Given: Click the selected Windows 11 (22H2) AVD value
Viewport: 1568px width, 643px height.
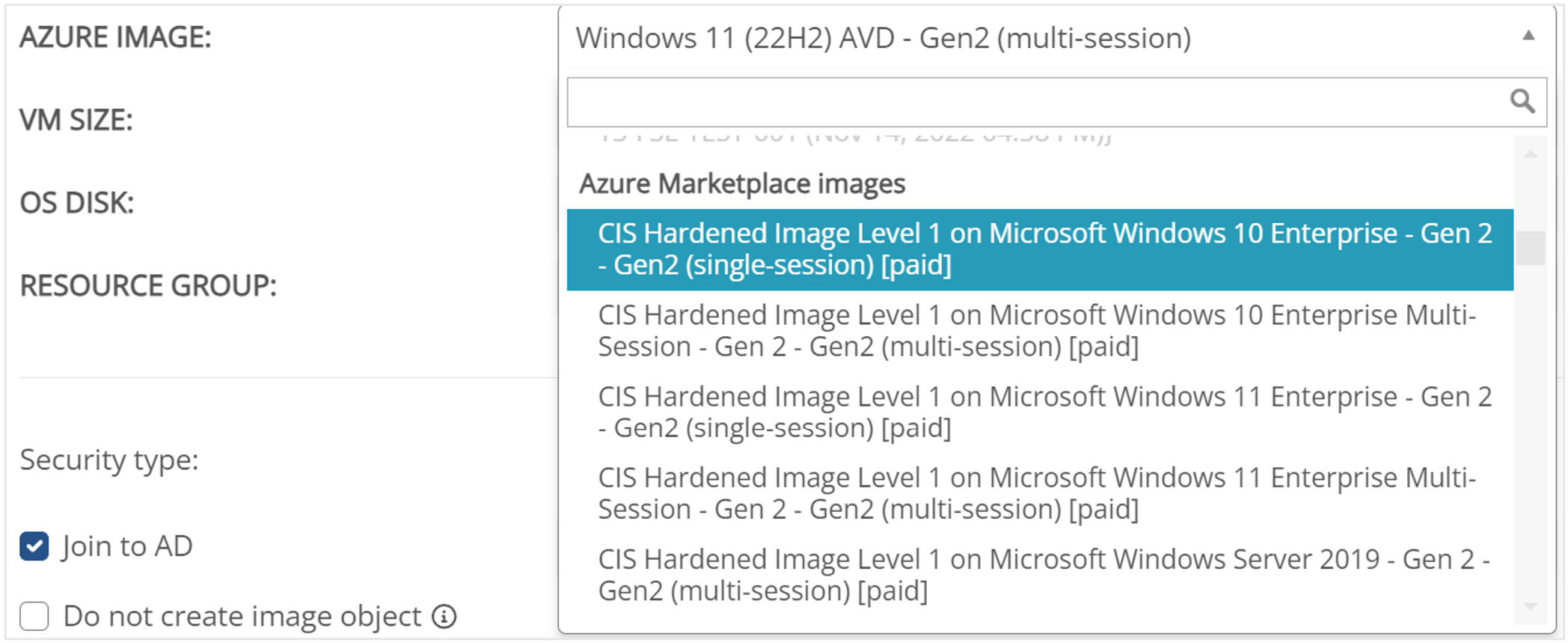Looking at the screenshot, I should (x=883, y=38).
